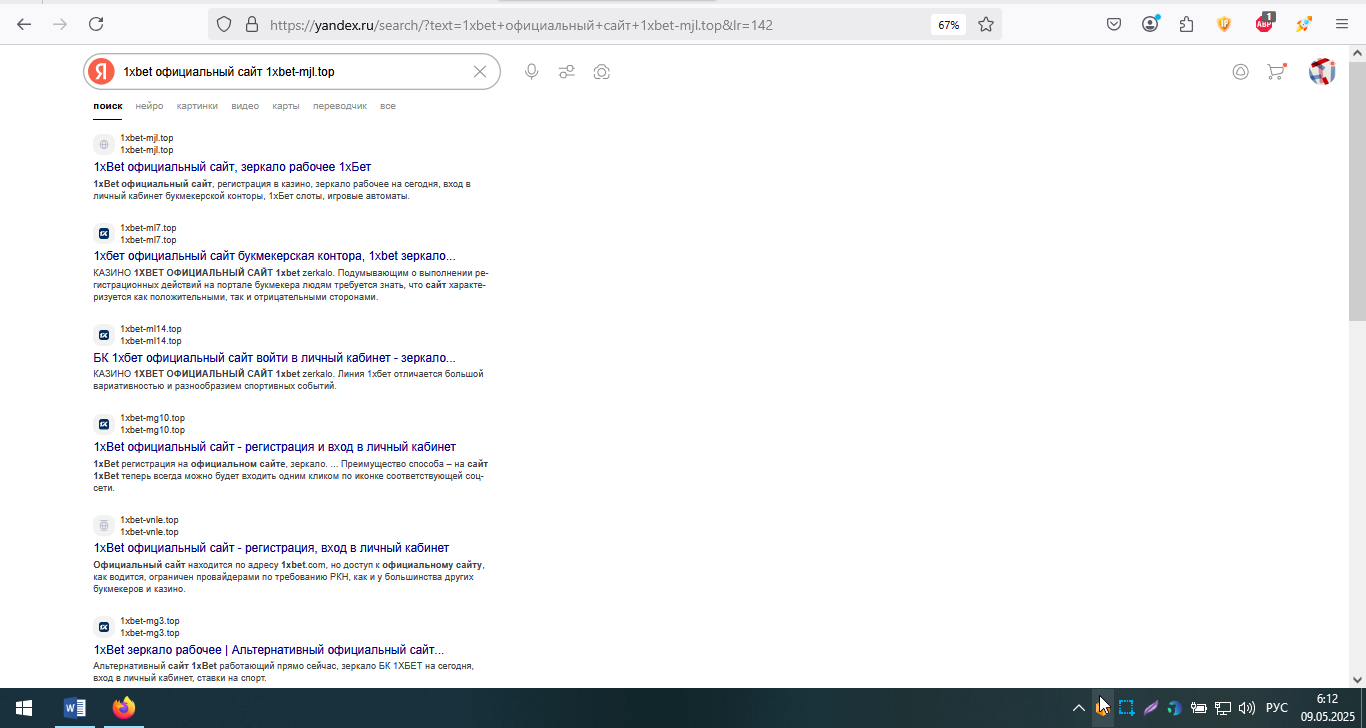Open result '1xBet официальный сайт, зеркало рабочее 1хБет'
Viewport: 1366px width, 728px height.
[232, 167]
